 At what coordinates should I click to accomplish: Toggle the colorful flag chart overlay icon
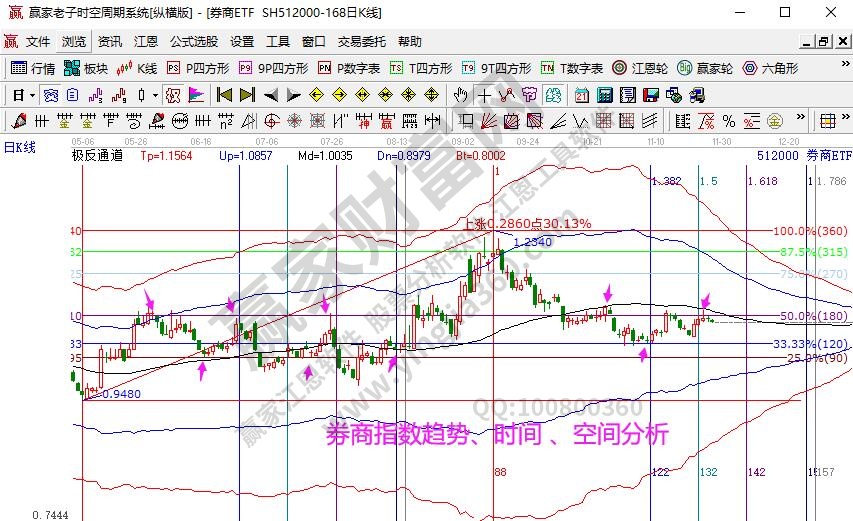click(x=196, y=95)
